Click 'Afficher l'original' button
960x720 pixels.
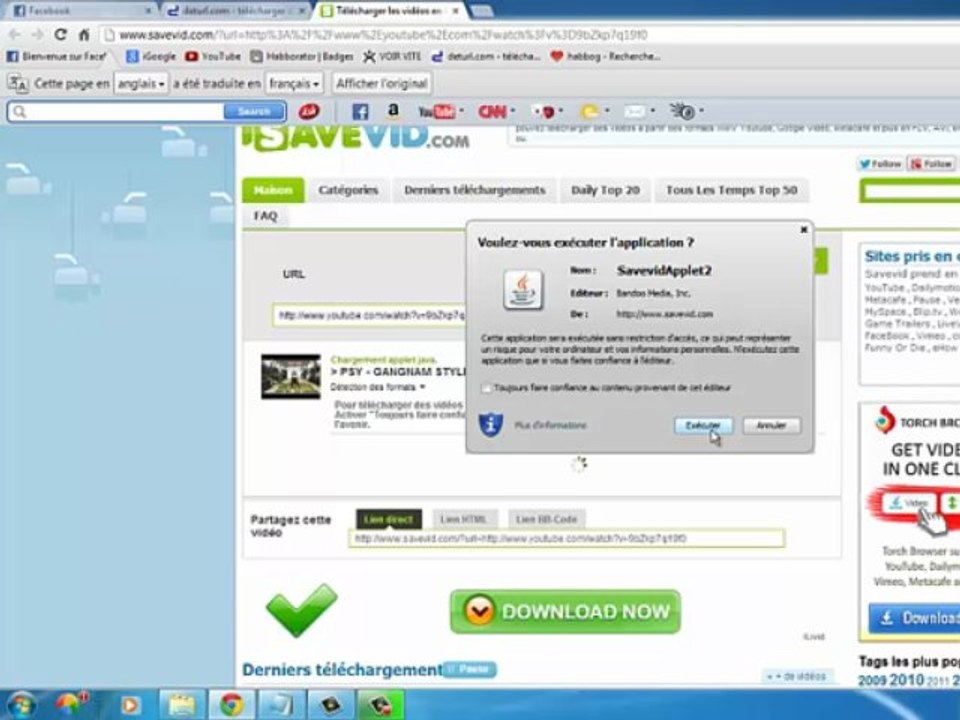(381, 83)
